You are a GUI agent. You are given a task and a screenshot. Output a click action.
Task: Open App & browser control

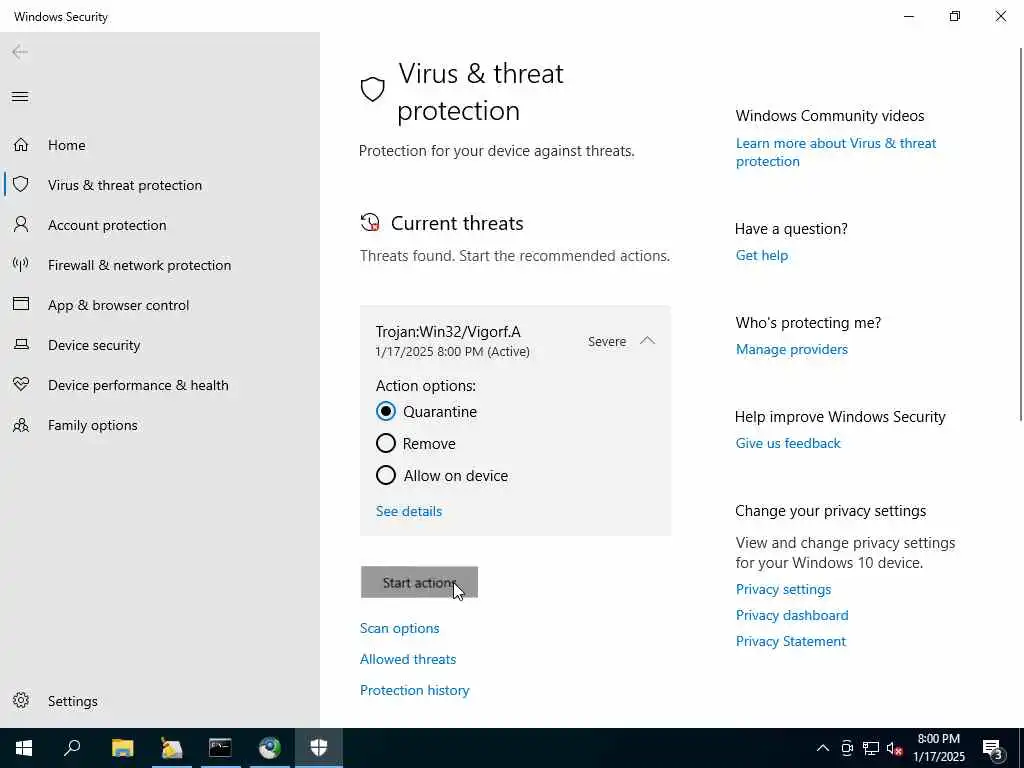pos(118,305)
